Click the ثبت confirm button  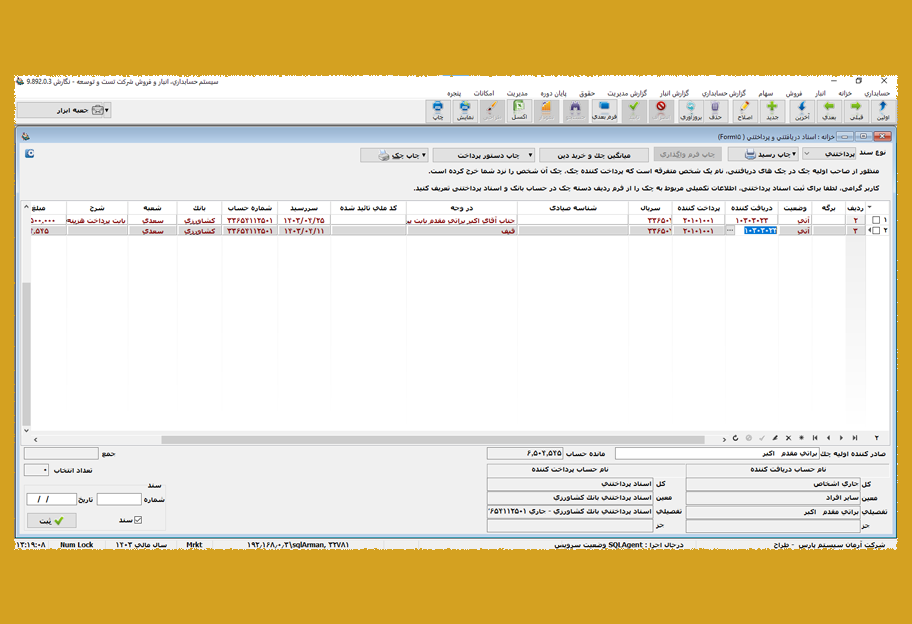click(x=51, y=520)
